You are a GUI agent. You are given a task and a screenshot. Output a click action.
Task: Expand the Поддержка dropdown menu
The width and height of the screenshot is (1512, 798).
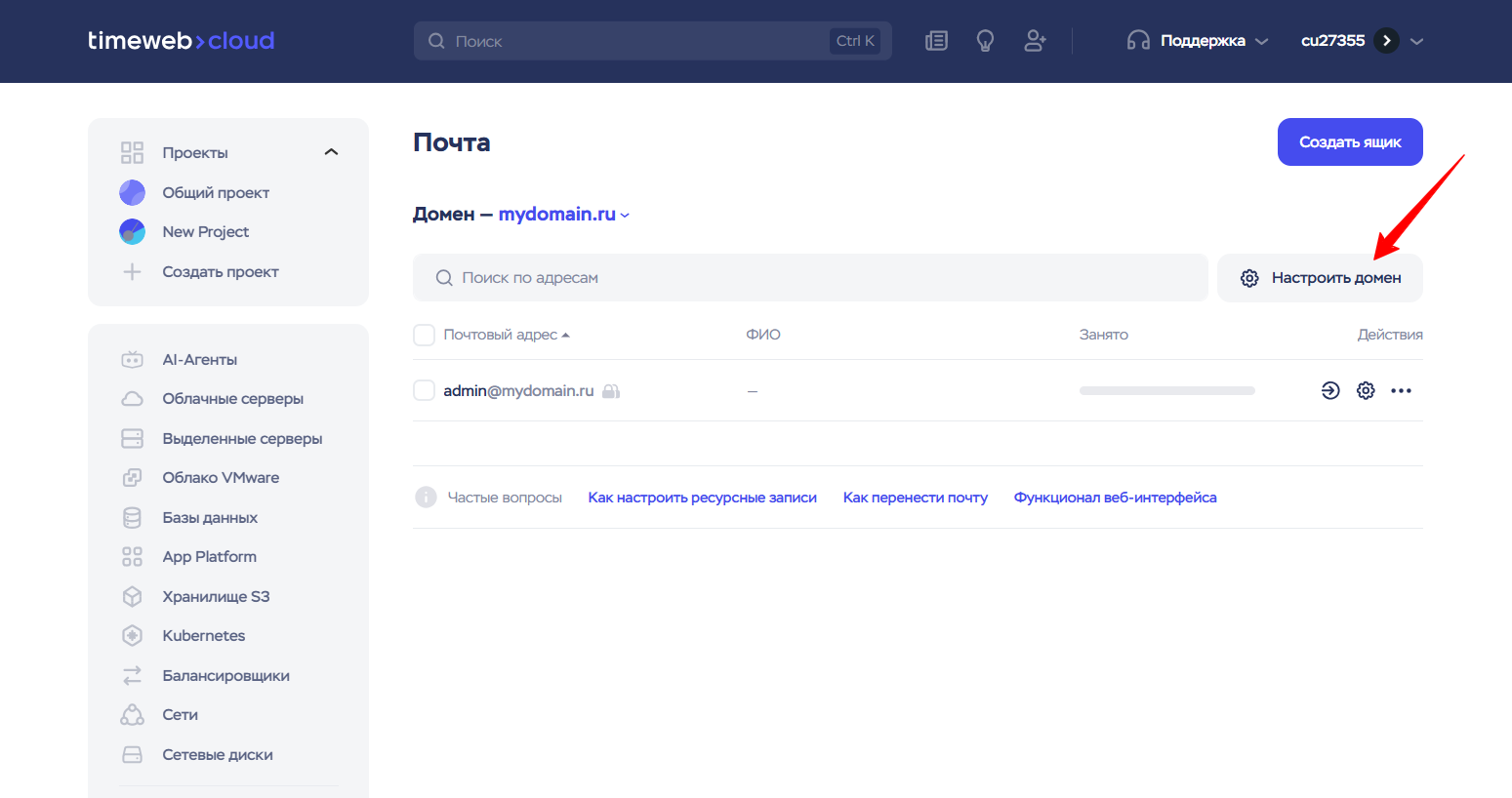[1199, 41]
